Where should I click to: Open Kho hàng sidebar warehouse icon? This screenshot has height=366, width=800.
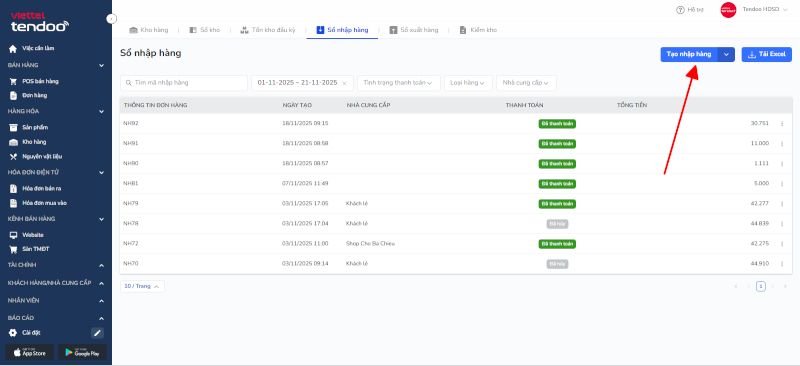pos(13,142)
